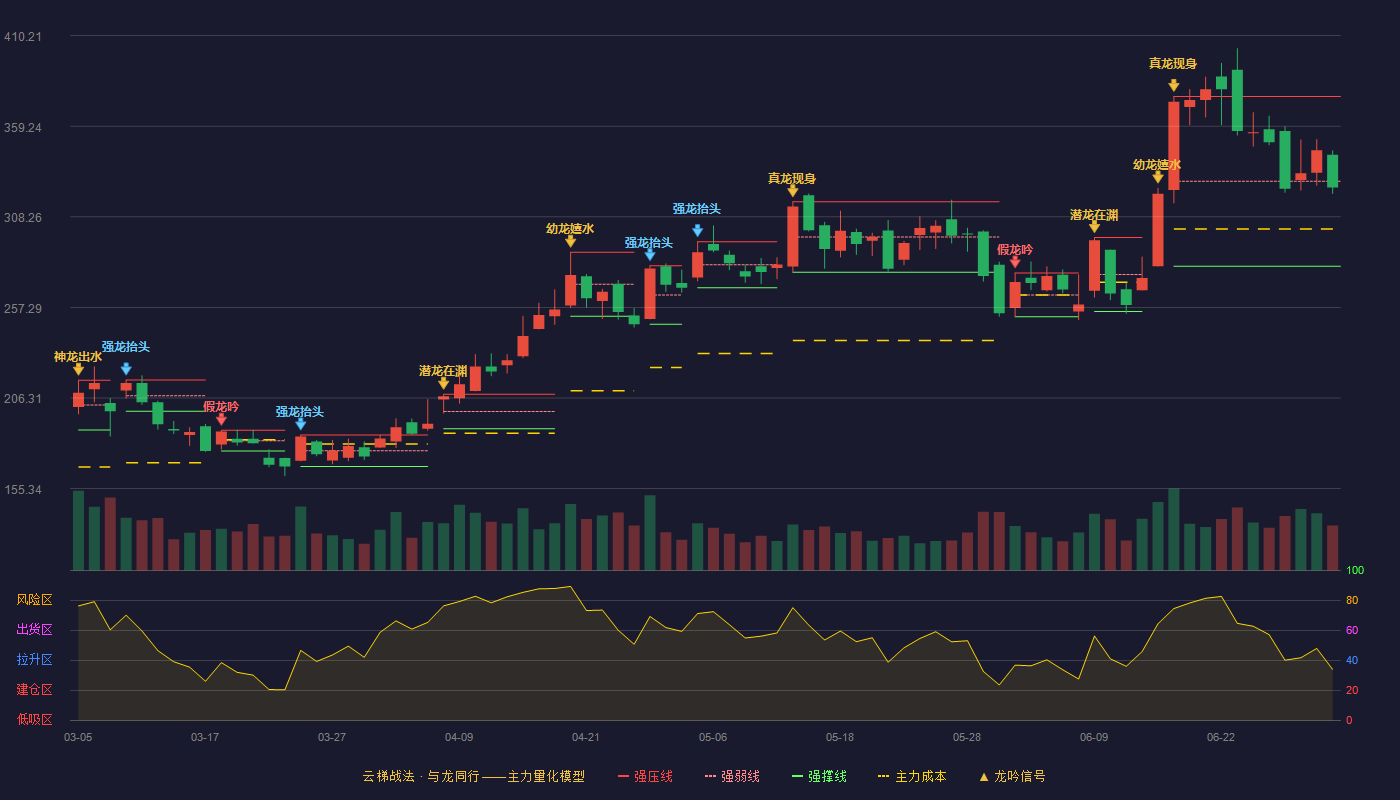This screenshot has width=1400, height=800.
Task: Click the red 假龙吟 arrow marker after 05-28
Action: [x=1015, y=262]
